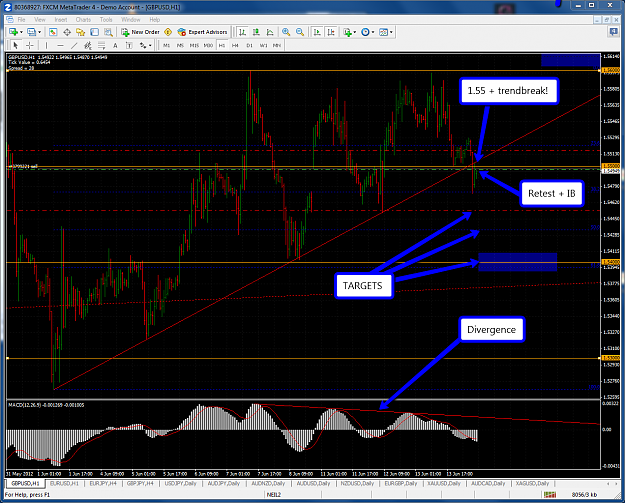Expand the Profiles dropdown arrow
625x503 pixels.
39,32
